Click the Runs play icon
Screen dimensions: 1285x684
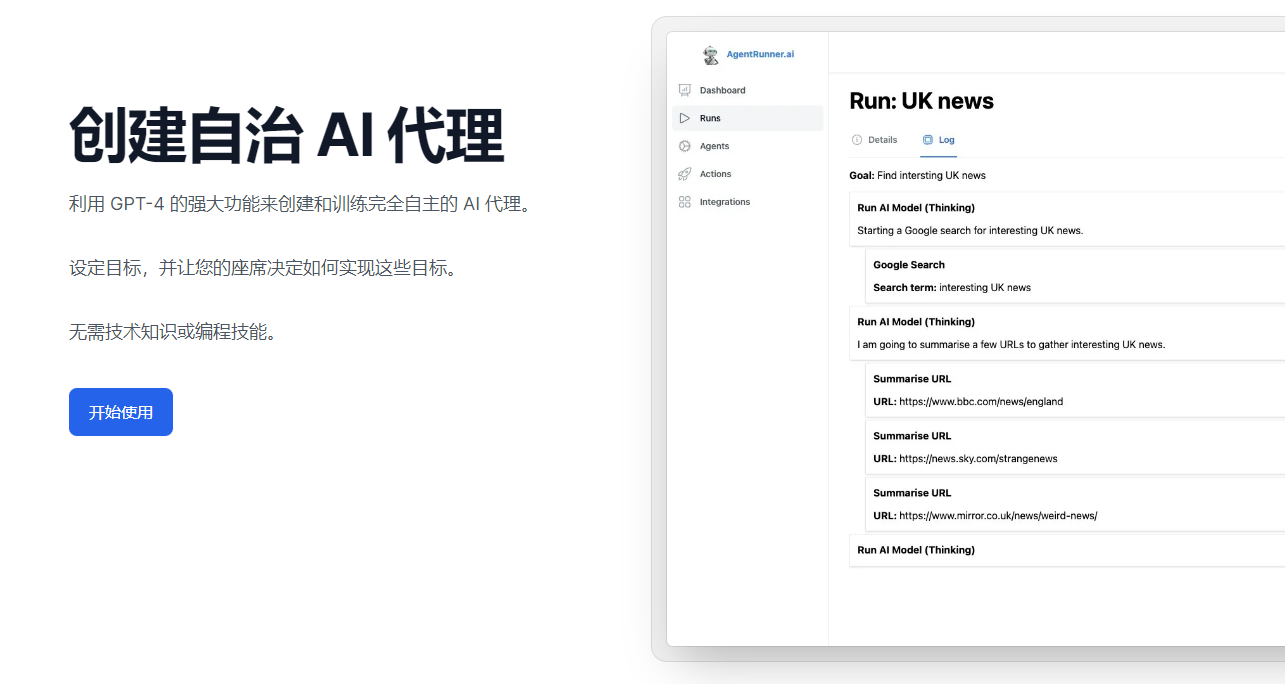pos(685,118)
